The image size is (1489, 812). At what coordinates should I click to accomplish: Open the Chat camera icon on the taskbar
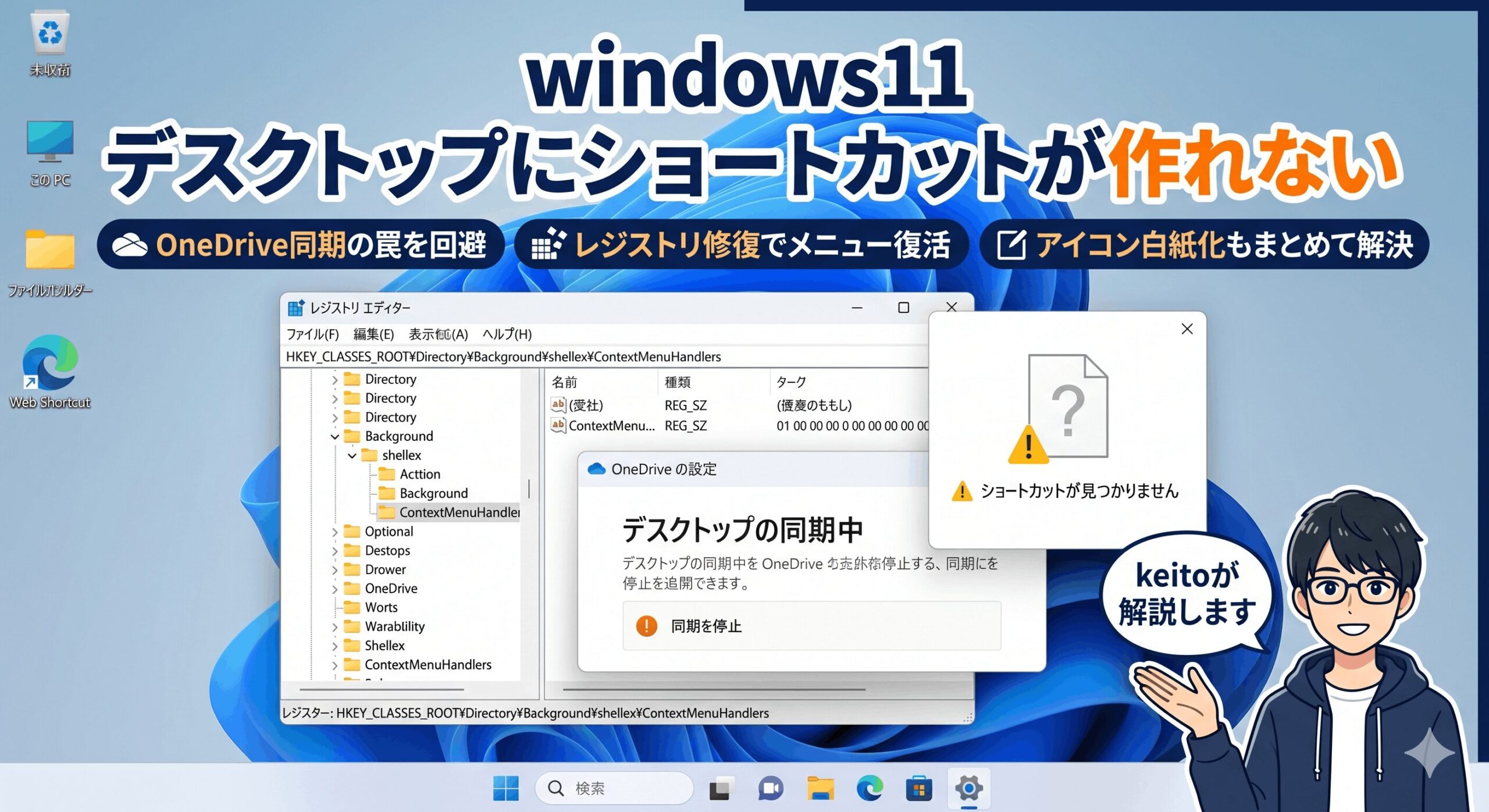pos(771,789)
